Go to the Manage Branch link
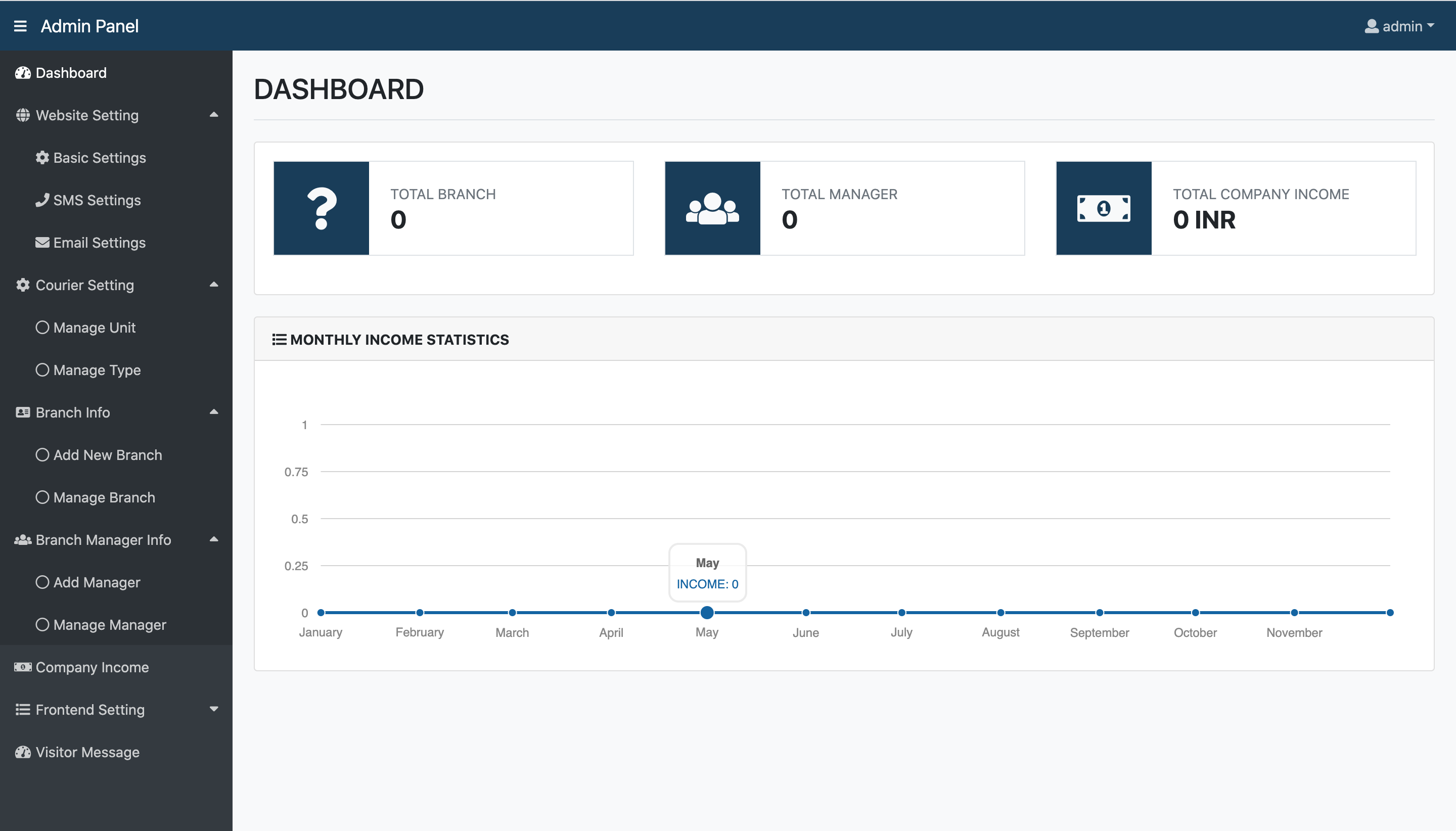This screenshot has width=1456, height=831. 104,497
